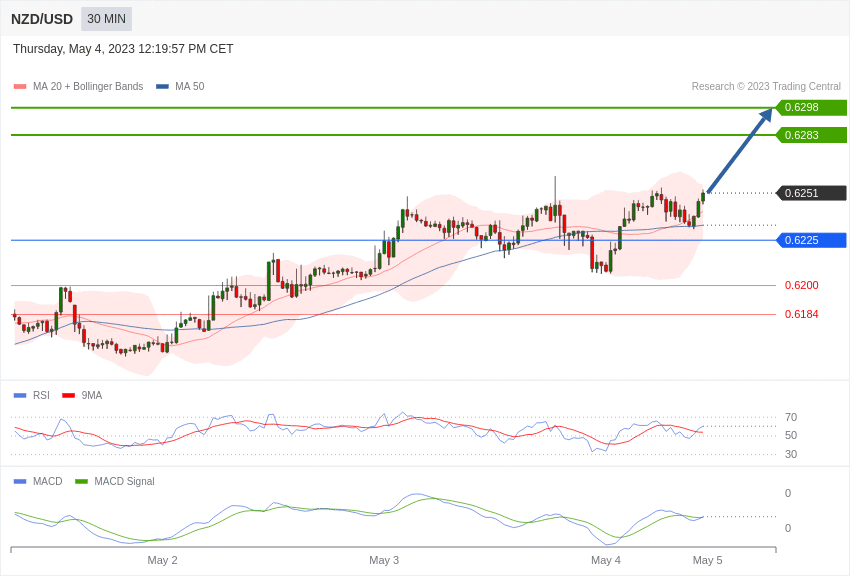Click the pink MA 20 legend swatch
This screenshot has width=850, height=576.
[20, 86]
